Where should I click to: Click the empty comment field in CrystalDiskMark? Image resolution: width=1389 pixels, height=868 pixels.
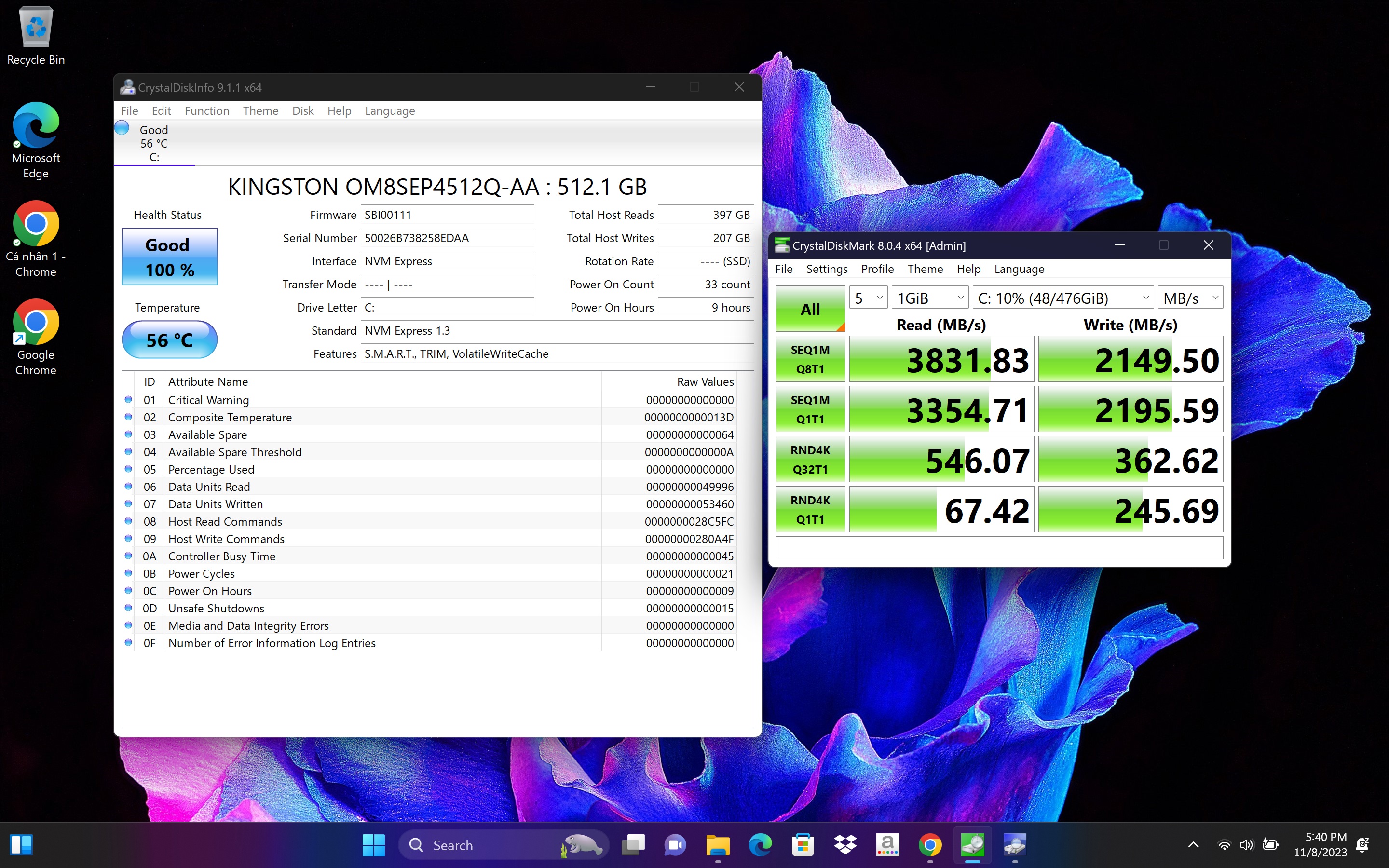click(x=999, y=548)
